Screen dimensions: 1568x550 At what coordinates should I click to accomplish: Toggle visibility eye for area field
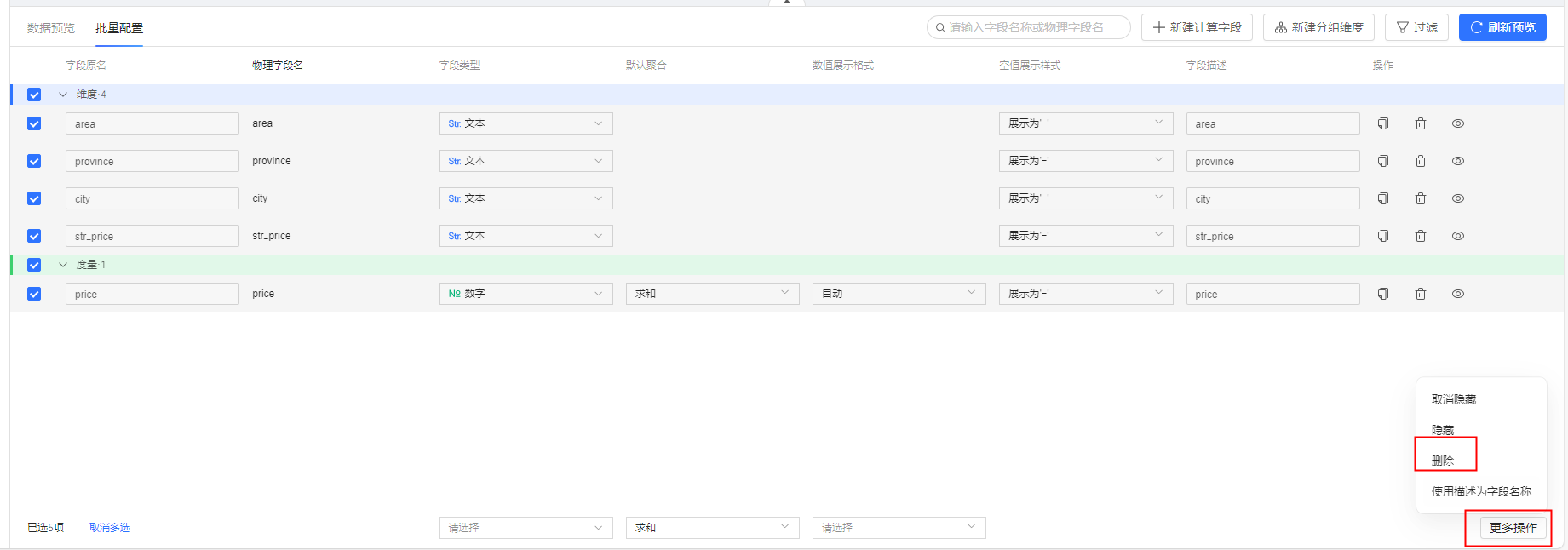tap(1458, 123)
